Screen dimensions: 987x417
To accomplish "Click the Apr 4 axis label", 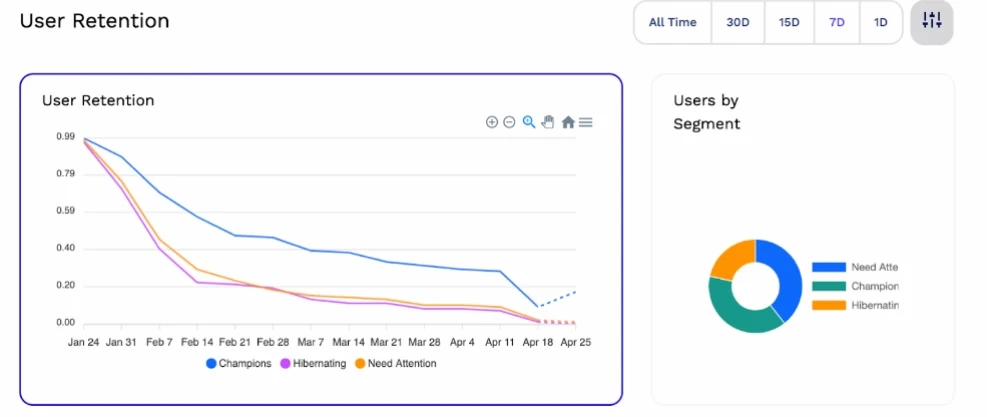I will click(x=462, y=343).
